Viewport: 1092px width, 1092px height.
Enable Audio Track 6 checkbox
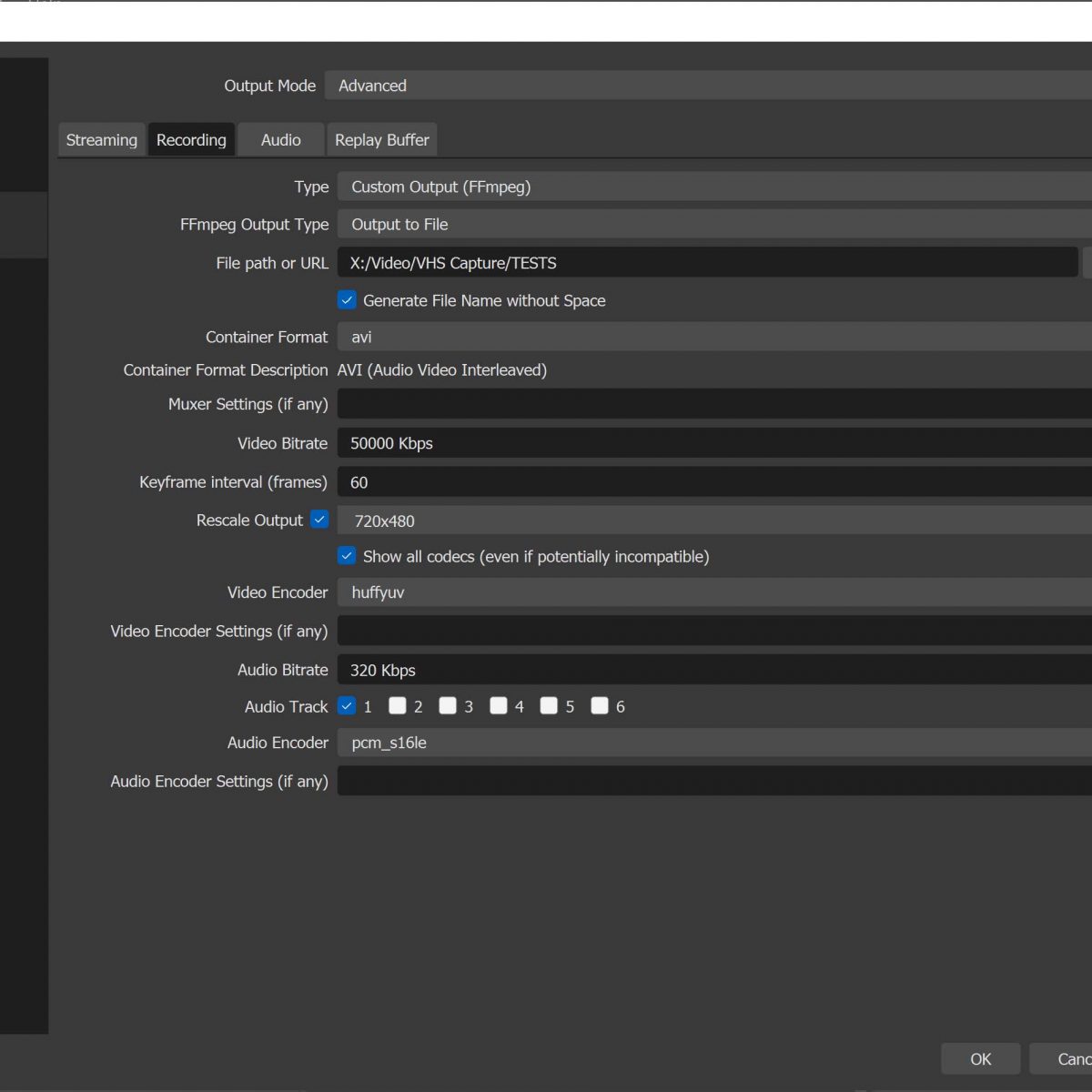[x=600, y=706]
